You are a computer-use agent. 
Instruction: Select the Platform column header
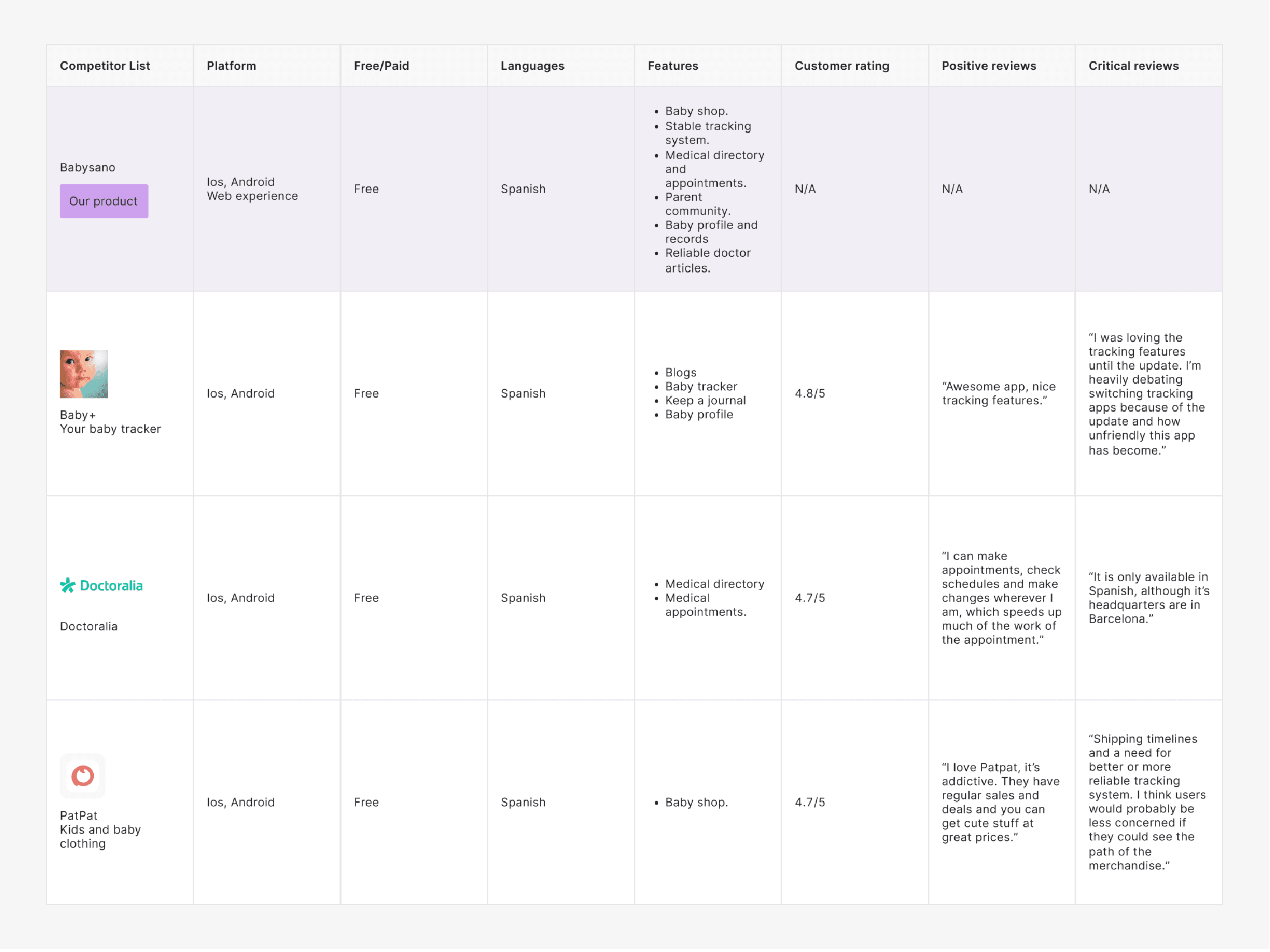click(231, 66)
